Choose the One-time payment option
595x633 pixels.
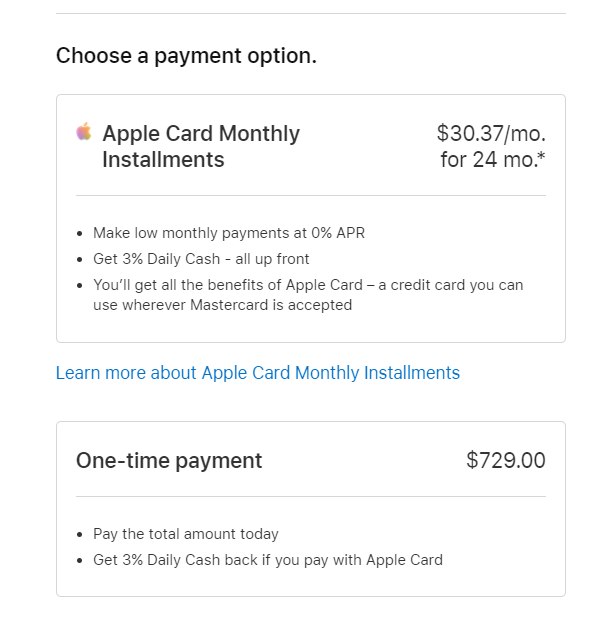[311, 509]
